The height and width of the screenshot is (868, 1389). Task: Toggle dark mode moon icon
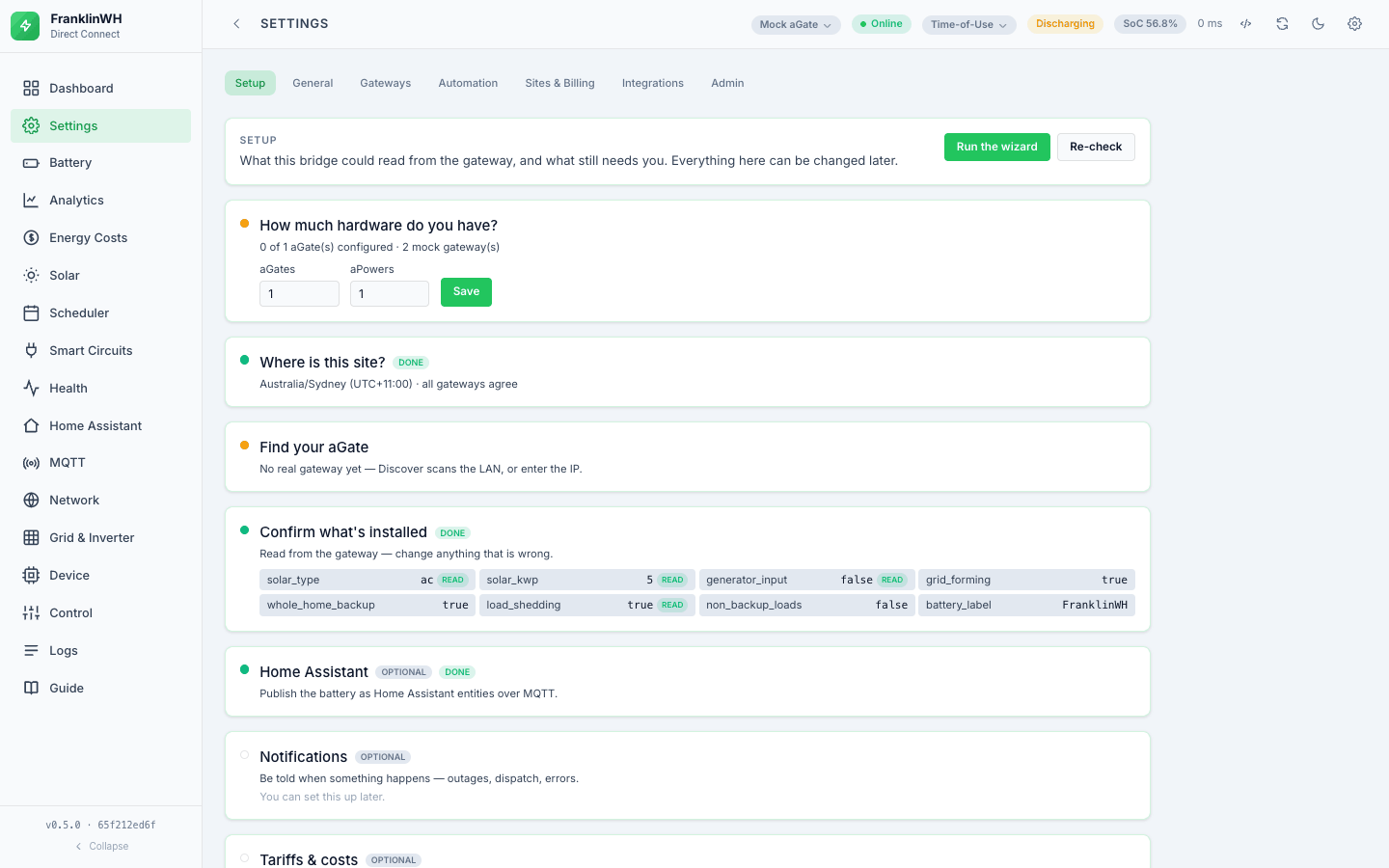pyautogui.click(x=1319, y=24)
